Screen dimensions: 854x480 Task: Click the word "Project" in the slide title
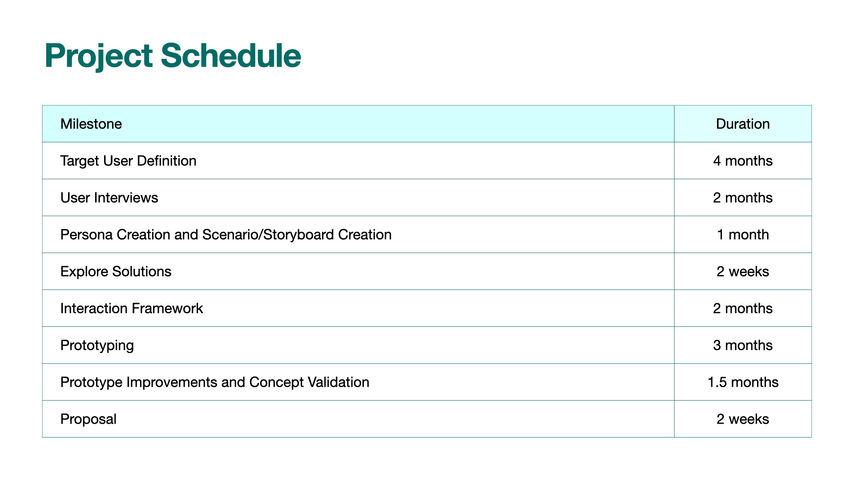(98, 56)
